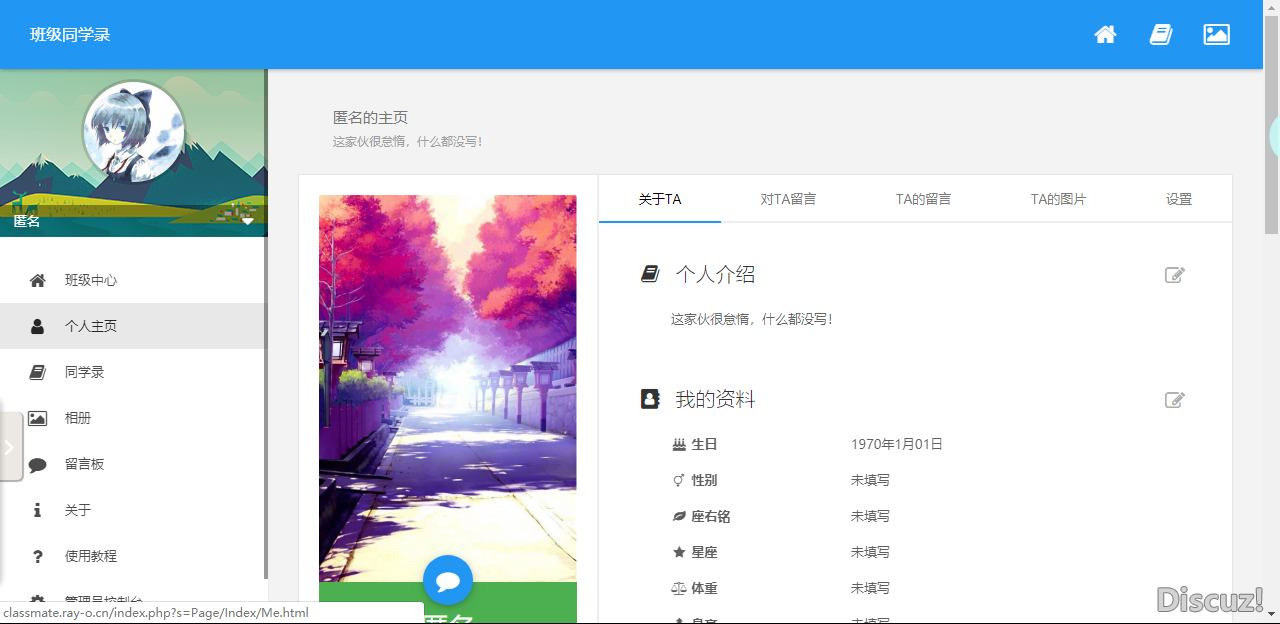Open the TA的留言 tab
This screenshot has height=624, width=1280.
[x=923, y=199]
